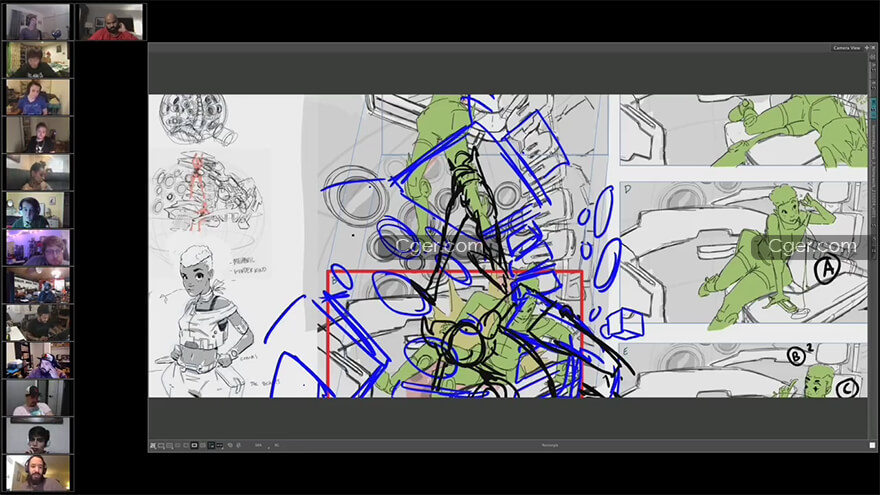Select the Camera View tab
This screenshot has height=495, width=880.
click(x=846, y=47)
